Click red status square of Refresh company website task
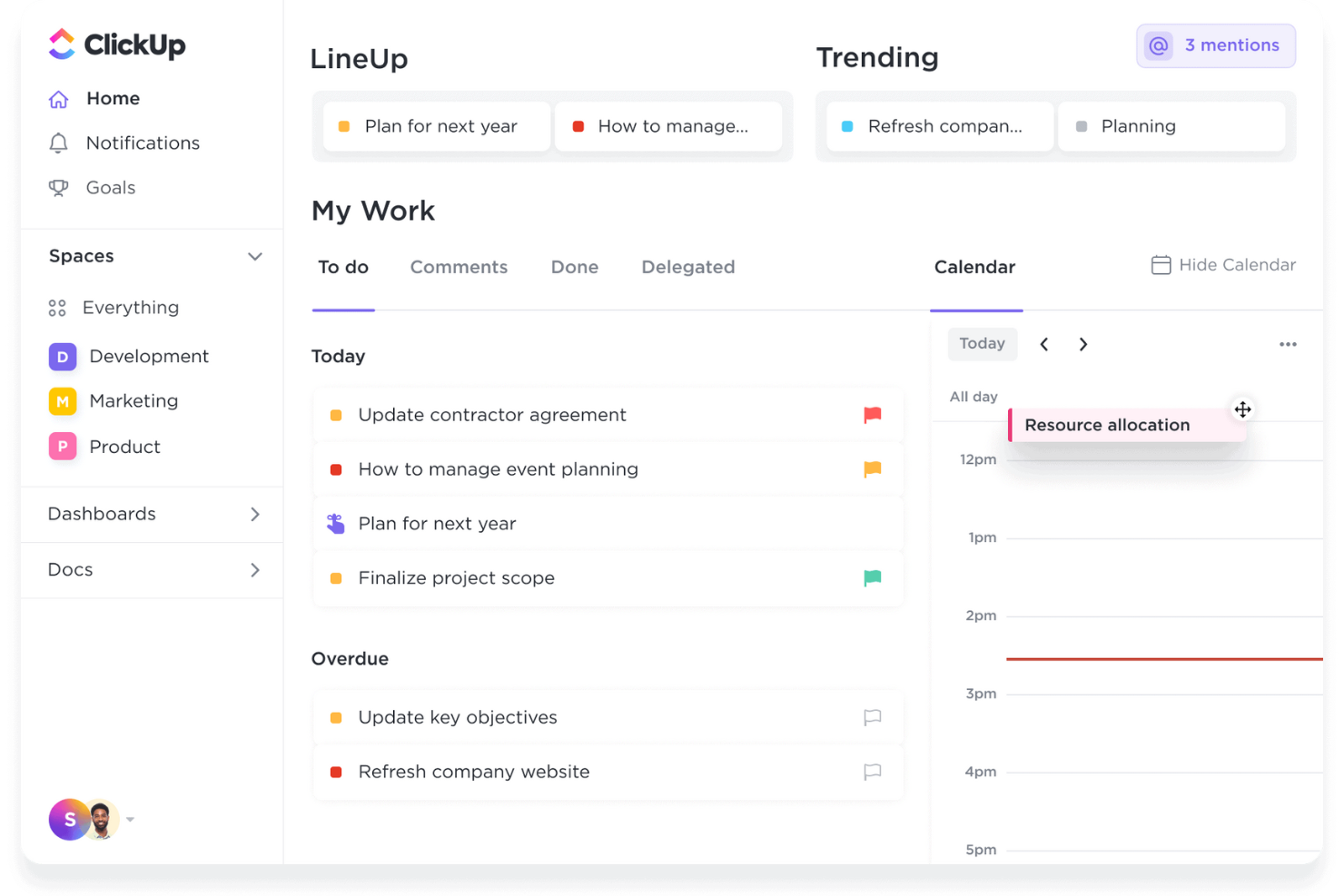The width and height of the screenshot is (1344, 896). (x=336, y=772)
